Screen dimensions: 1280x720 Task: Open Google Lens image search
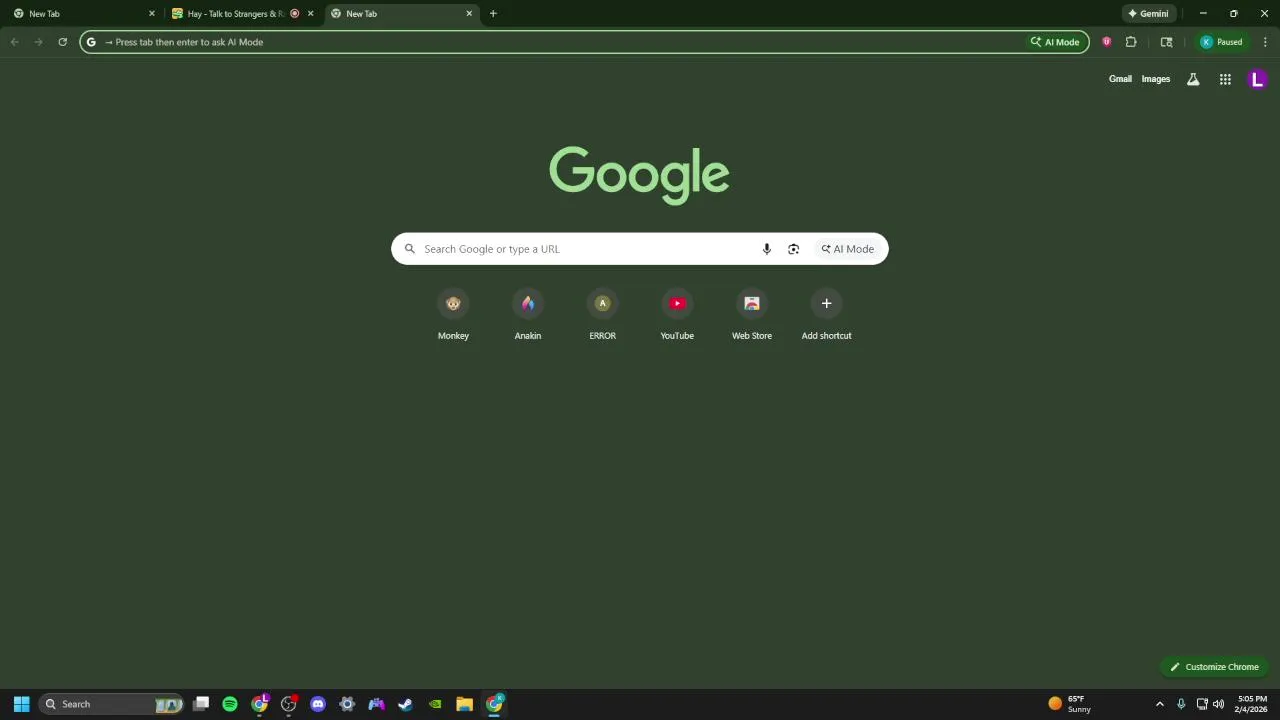click(793, 249)
